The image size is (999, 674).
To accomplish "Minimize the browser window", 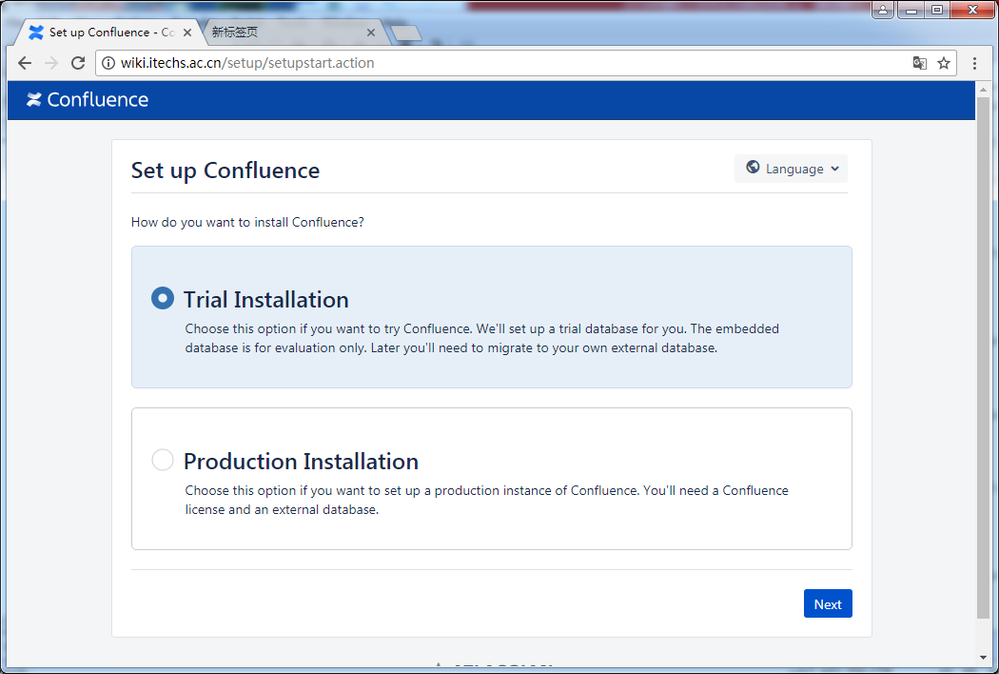I will tap(911, 10).
